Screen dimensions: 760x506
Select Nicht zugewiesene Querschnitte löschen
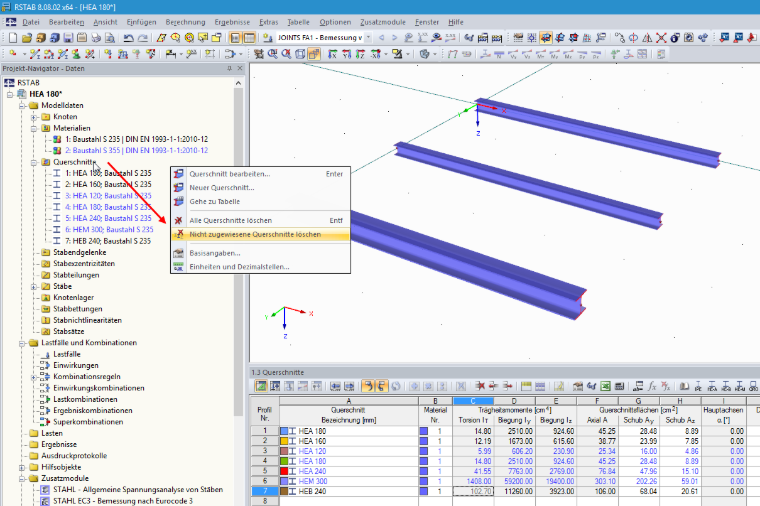click(x=260, y=235)
